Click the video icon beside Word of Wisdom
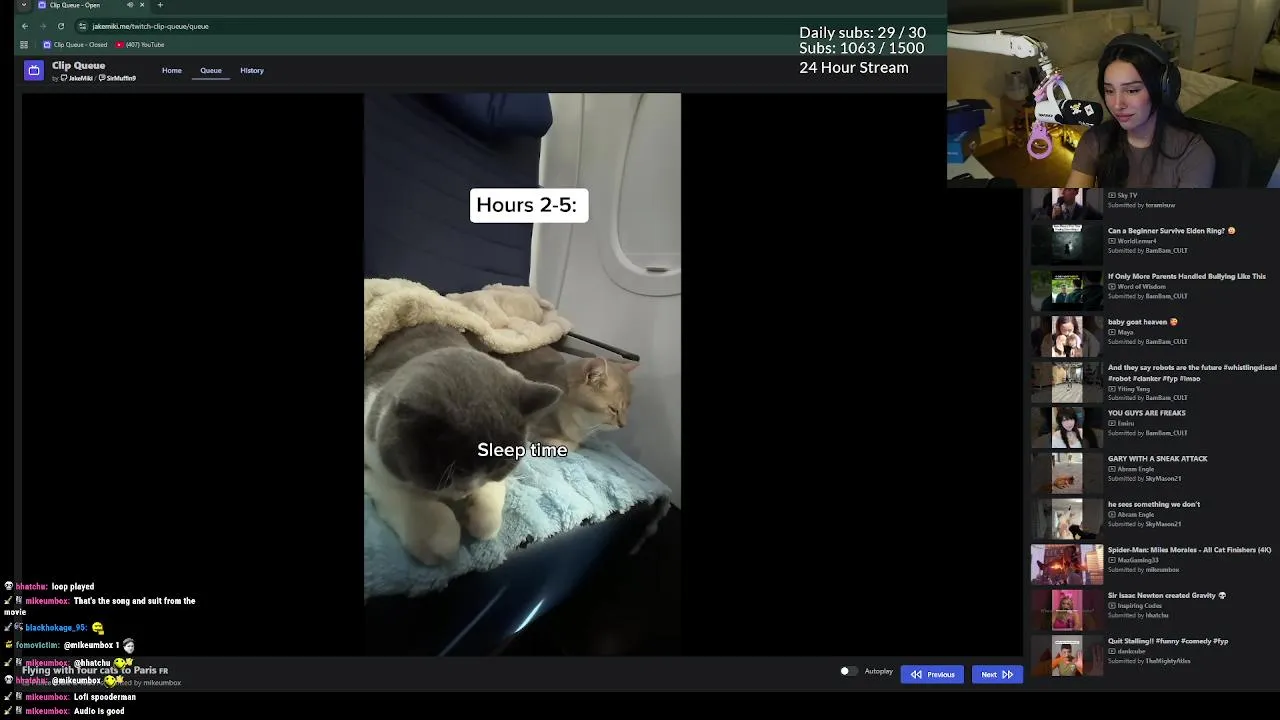The height and width of the screenshot is (720, 1280). tap(1111, 287)
